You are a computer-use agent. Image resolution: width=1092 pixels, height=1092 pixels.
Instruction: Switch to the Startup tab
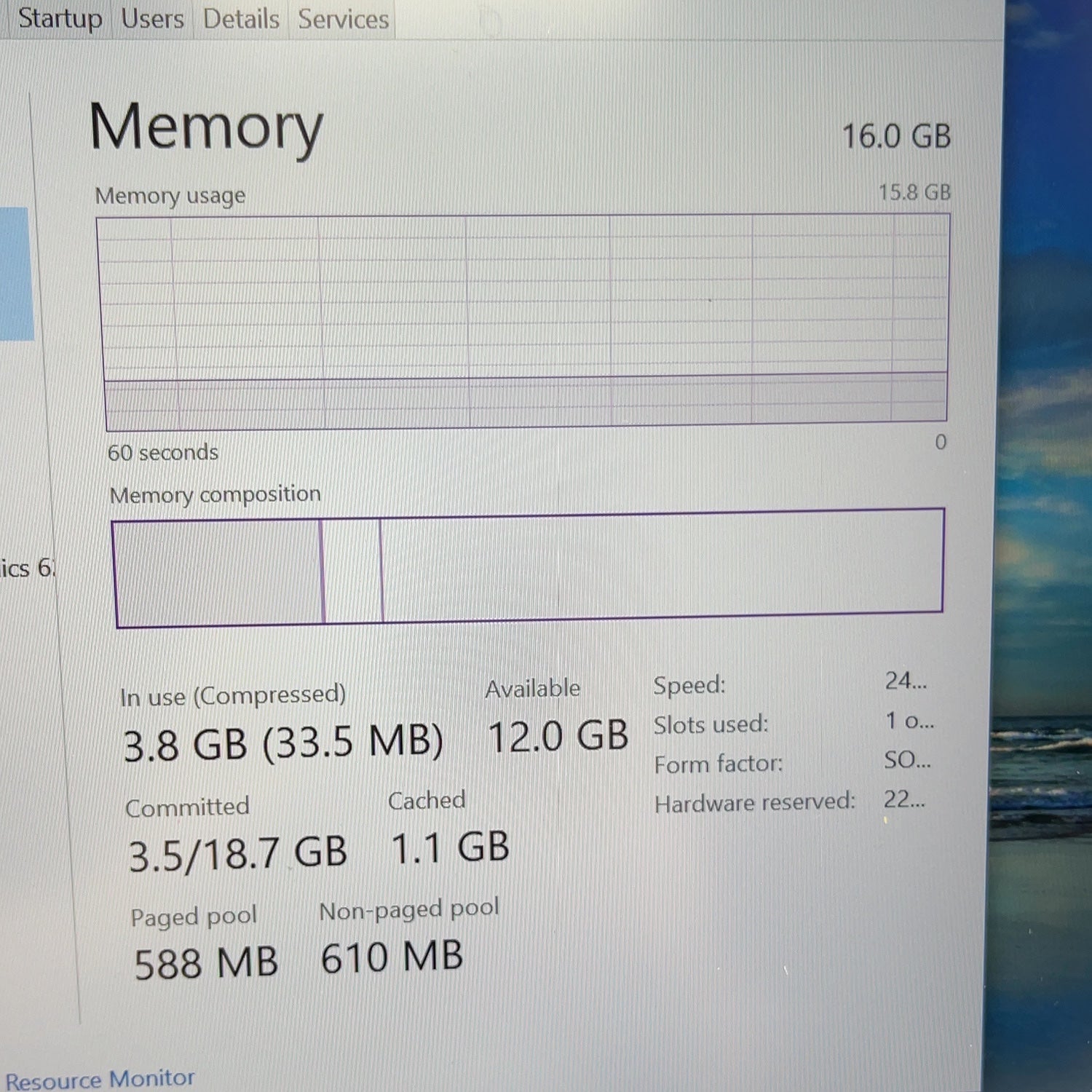pos(60,18)
